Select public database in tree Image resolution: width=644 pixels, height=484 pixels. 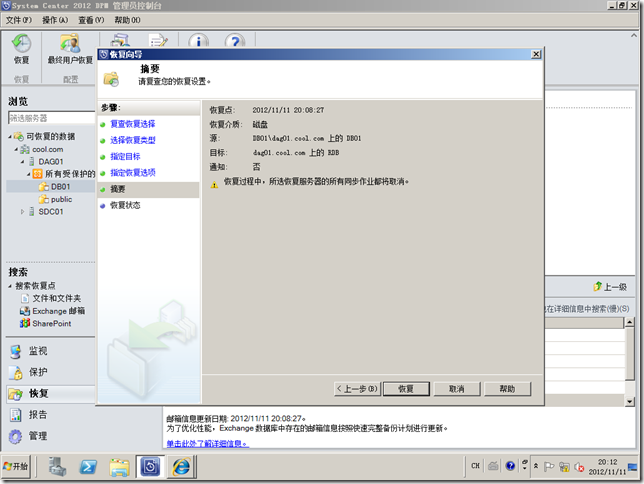(x=56, y=200)
